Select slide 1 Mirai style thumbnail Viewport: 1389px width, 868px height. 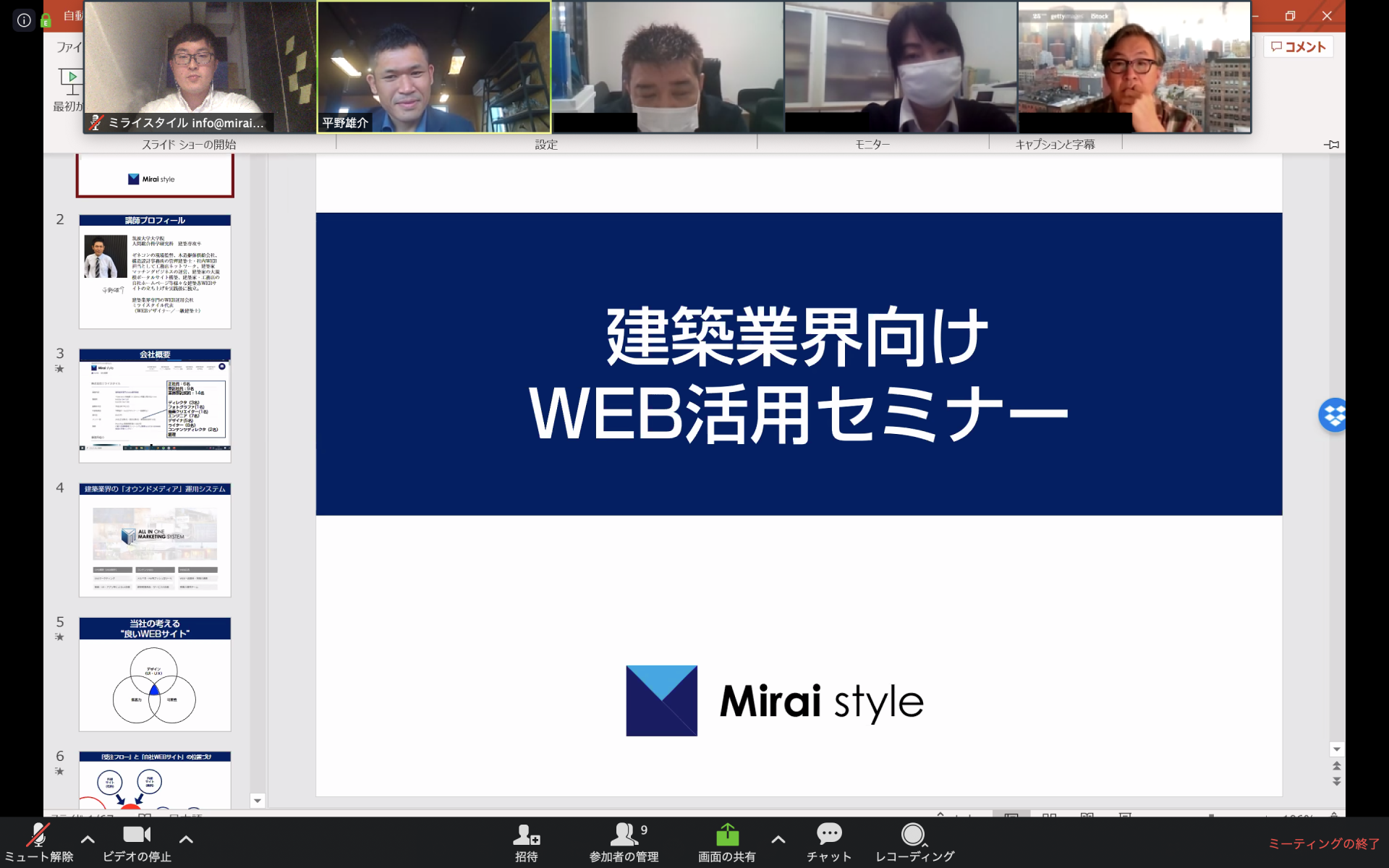pos(155,176)
